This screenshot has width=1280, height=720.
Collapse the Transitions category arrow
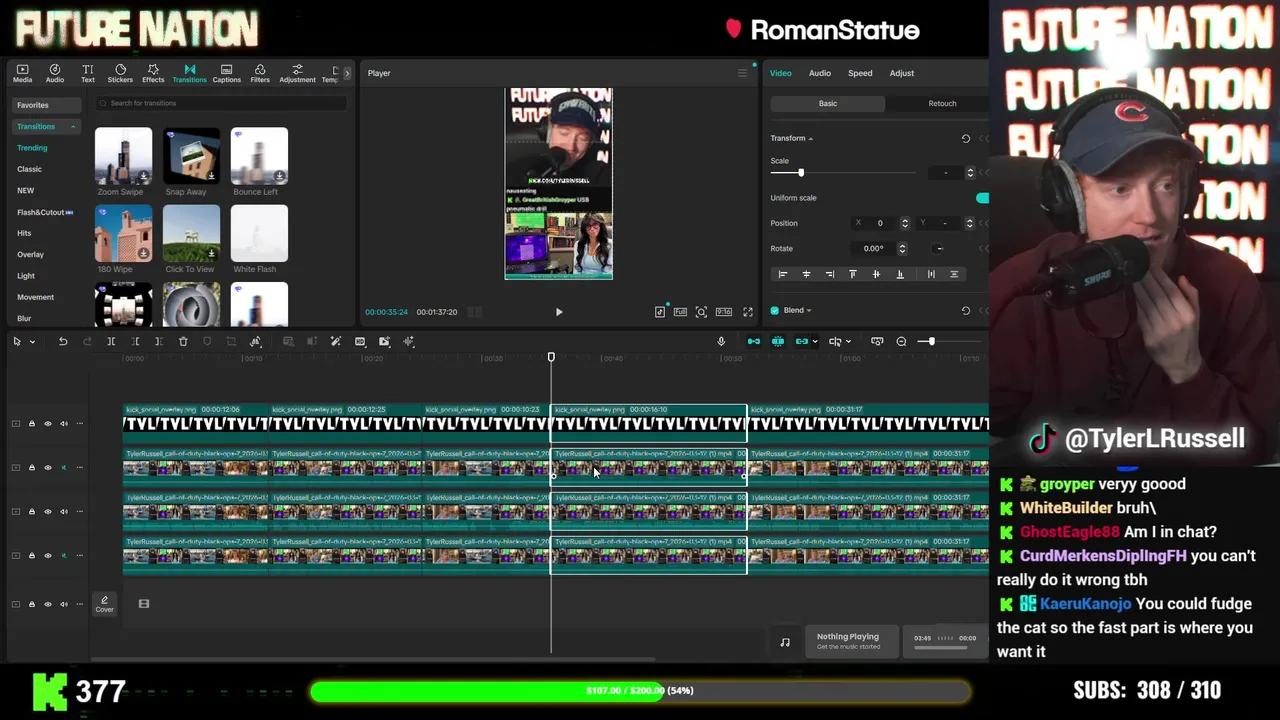pyautogui.click(x=72, y=127)
